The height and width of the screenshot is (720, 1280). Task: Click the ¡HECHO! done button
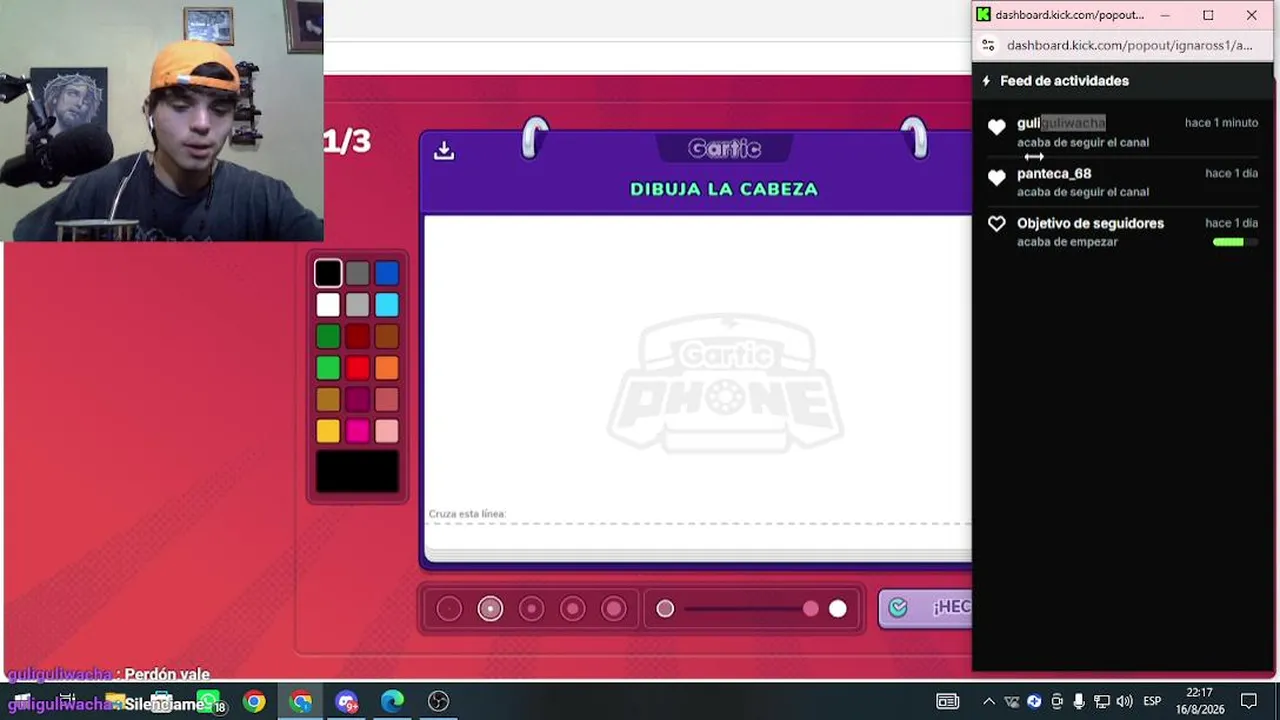click(x=925, y=607)
